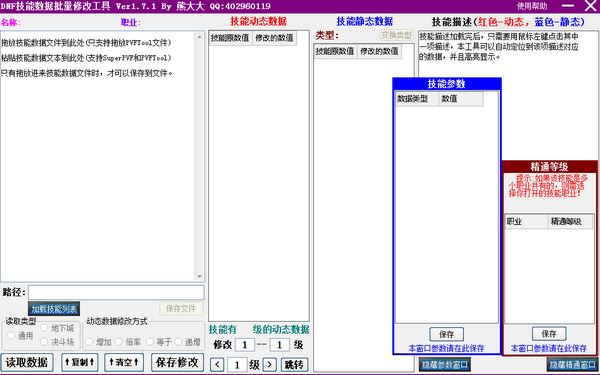Click the start level field after 修改
This screenshot has width=600, height=375.
click(x=245, y=345)
